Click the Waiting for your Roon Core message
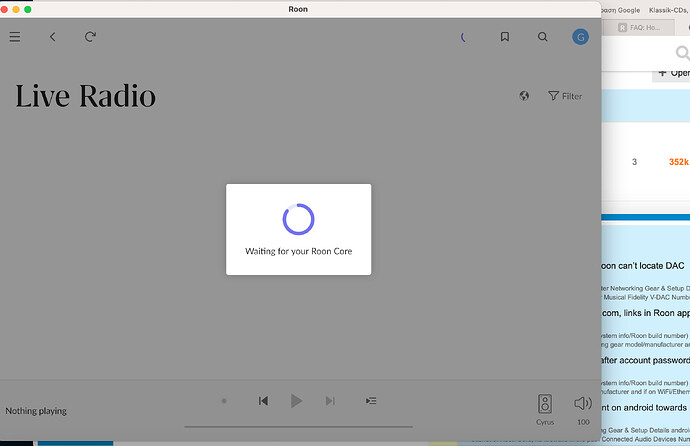The height and width of the screenshot is (446, 690). (x=298, y=251)
